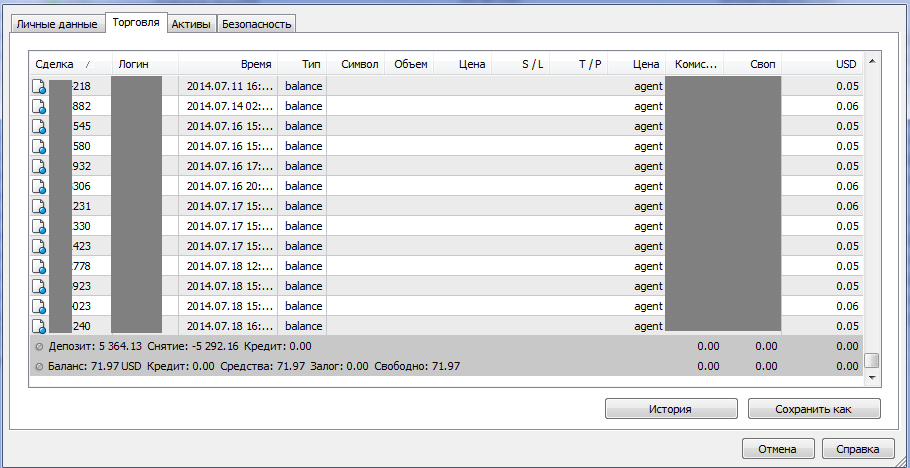910x468 pixels.
Task: Click the deal icon in row ending 423
Action: [x=39, y=247]
